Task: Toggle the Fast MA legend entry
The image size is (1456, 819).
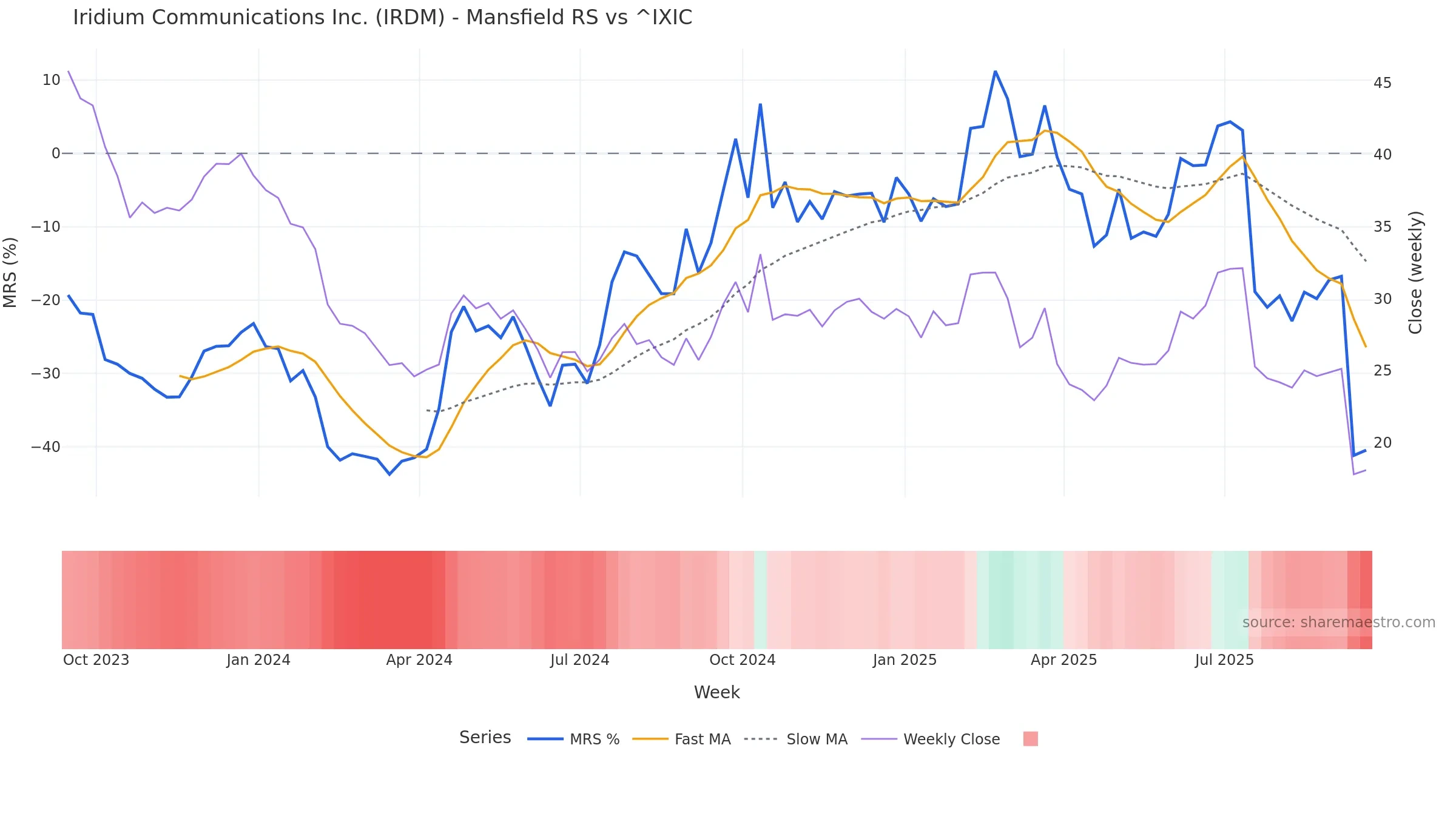Action: point(681,739)
